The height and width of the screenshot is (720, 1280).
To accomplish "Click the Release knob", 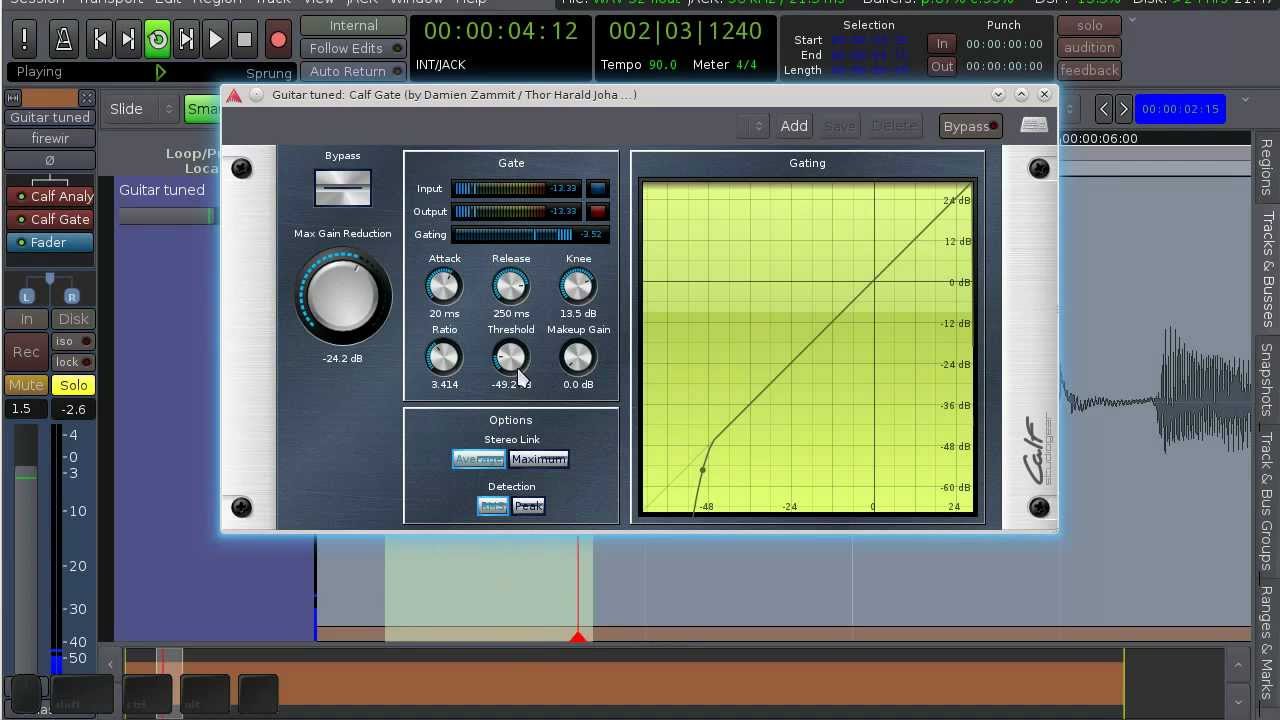I will (511, 287).
